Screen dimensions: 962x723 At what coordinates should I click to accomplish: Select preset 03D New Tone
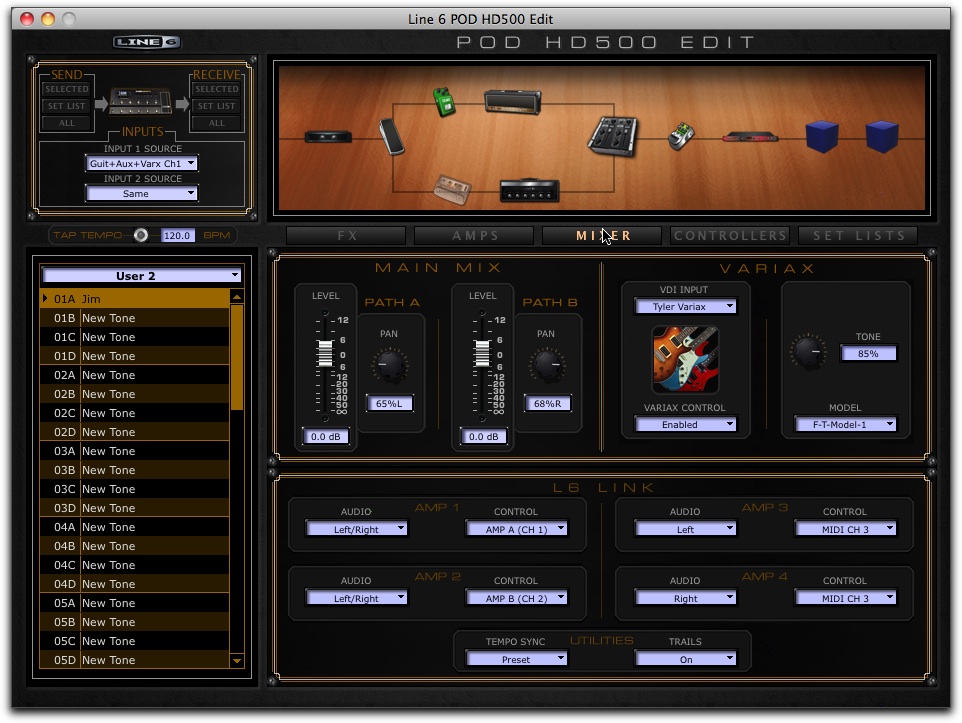pos(135,508)
